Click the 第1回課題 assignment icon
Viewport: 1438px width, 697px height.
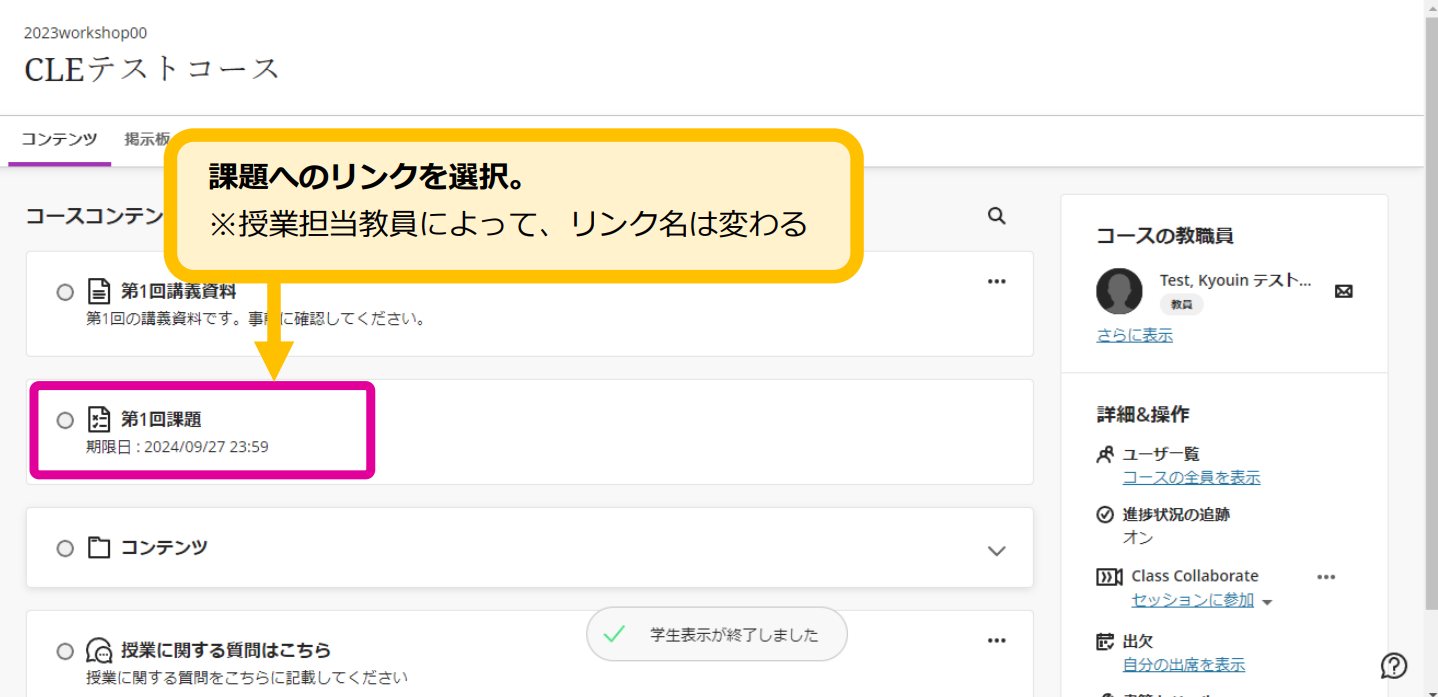pyautogui.click(x=98, y=419)
